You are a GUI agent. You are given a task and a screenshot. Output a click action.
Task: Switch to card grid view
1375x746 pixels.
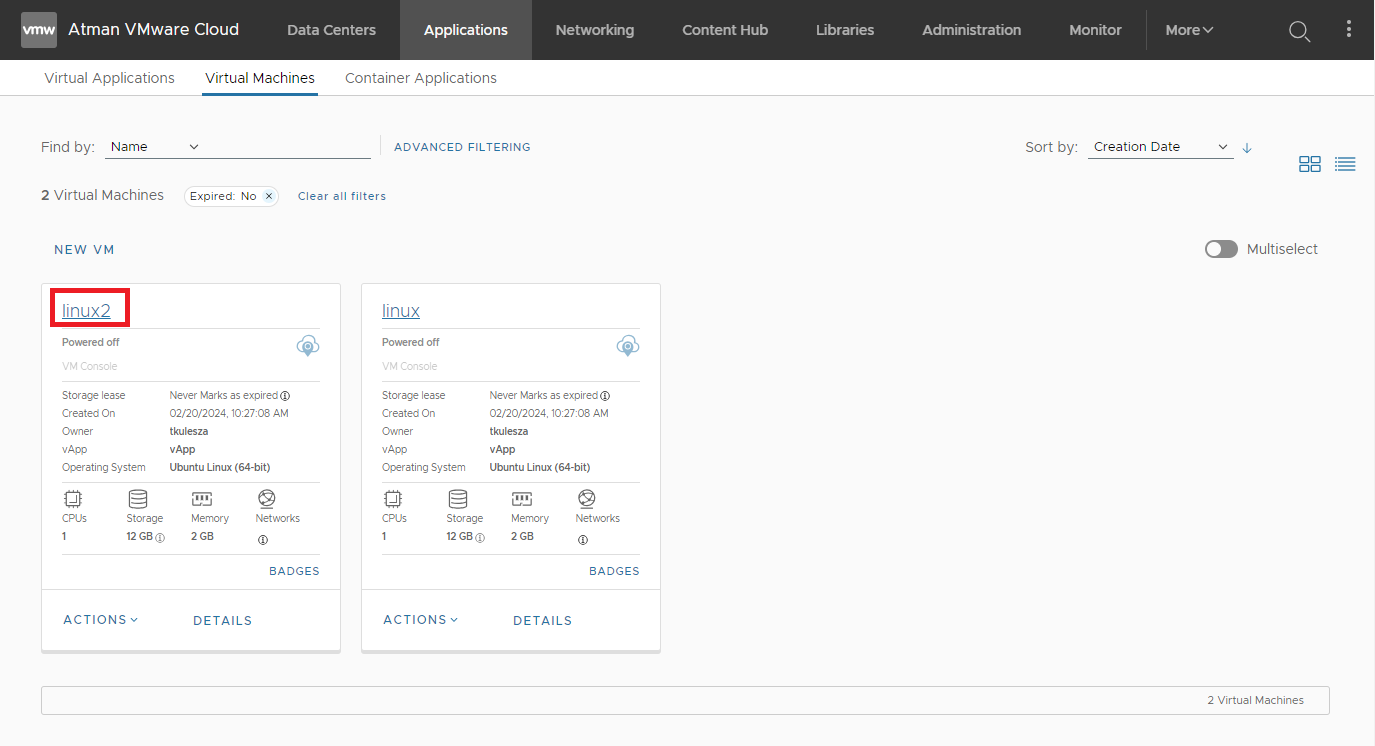click(x=1309, y=164)
